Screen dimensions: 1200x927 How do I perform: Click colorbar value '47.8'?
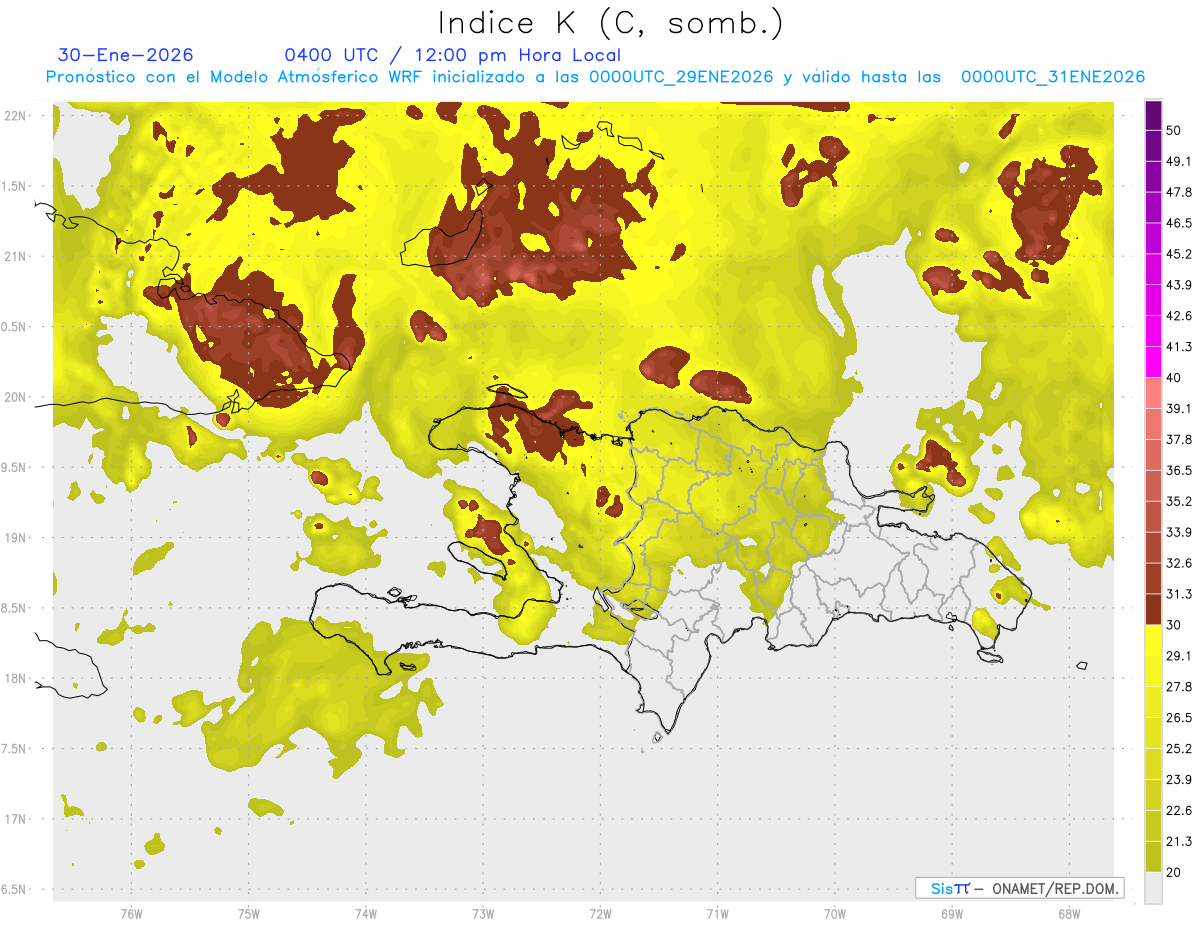pyautogui.click(x=1179, y=192)
